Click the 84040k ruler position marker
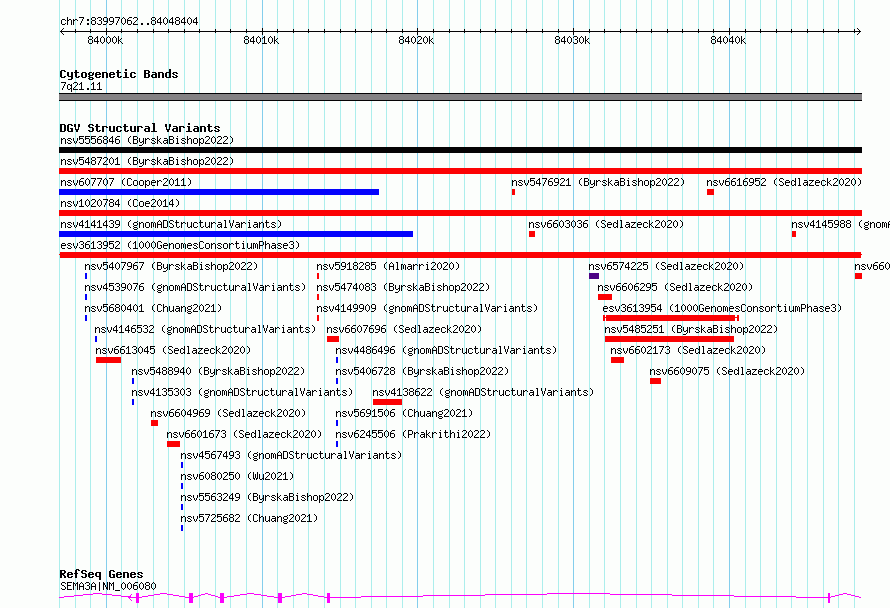The width and height of the screenshot is (890, 608). (728, 40)
